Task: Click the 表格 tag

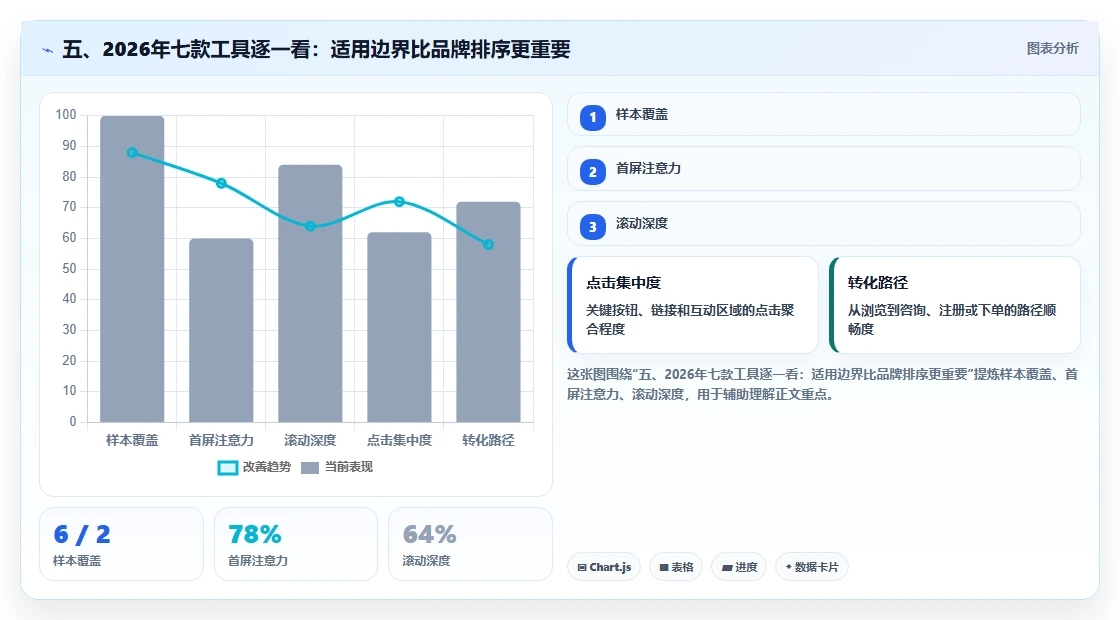Action: click(x=676, y=566)
